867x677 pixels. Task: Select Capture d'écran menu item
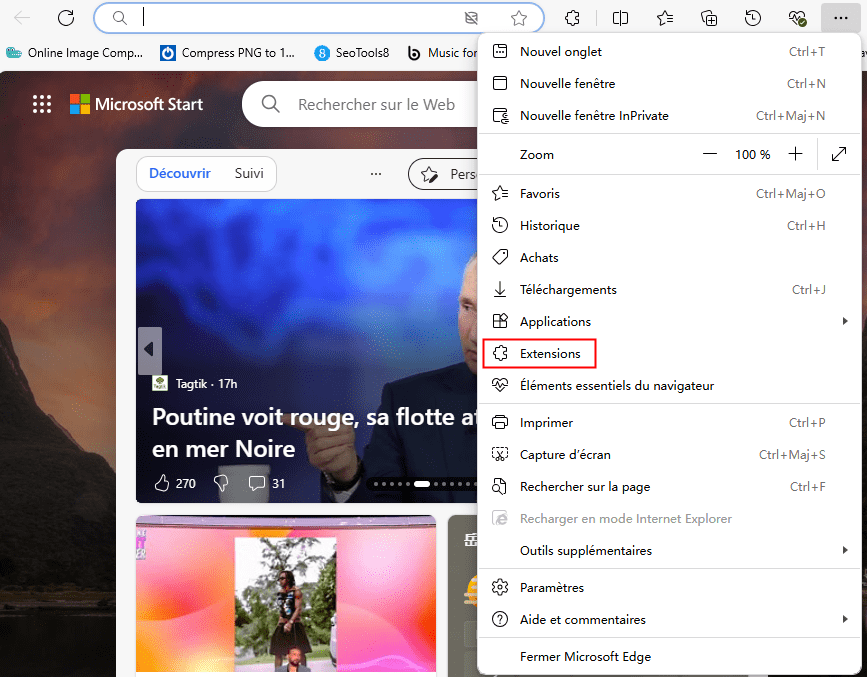(x=669, y=455)
